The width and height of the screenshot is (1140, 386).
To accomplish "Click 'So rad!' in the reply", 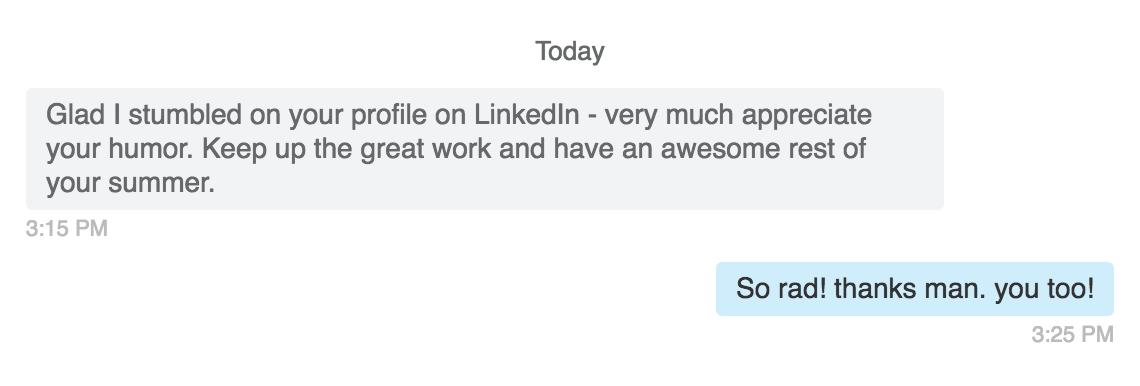I will click(x=781, y=289).
